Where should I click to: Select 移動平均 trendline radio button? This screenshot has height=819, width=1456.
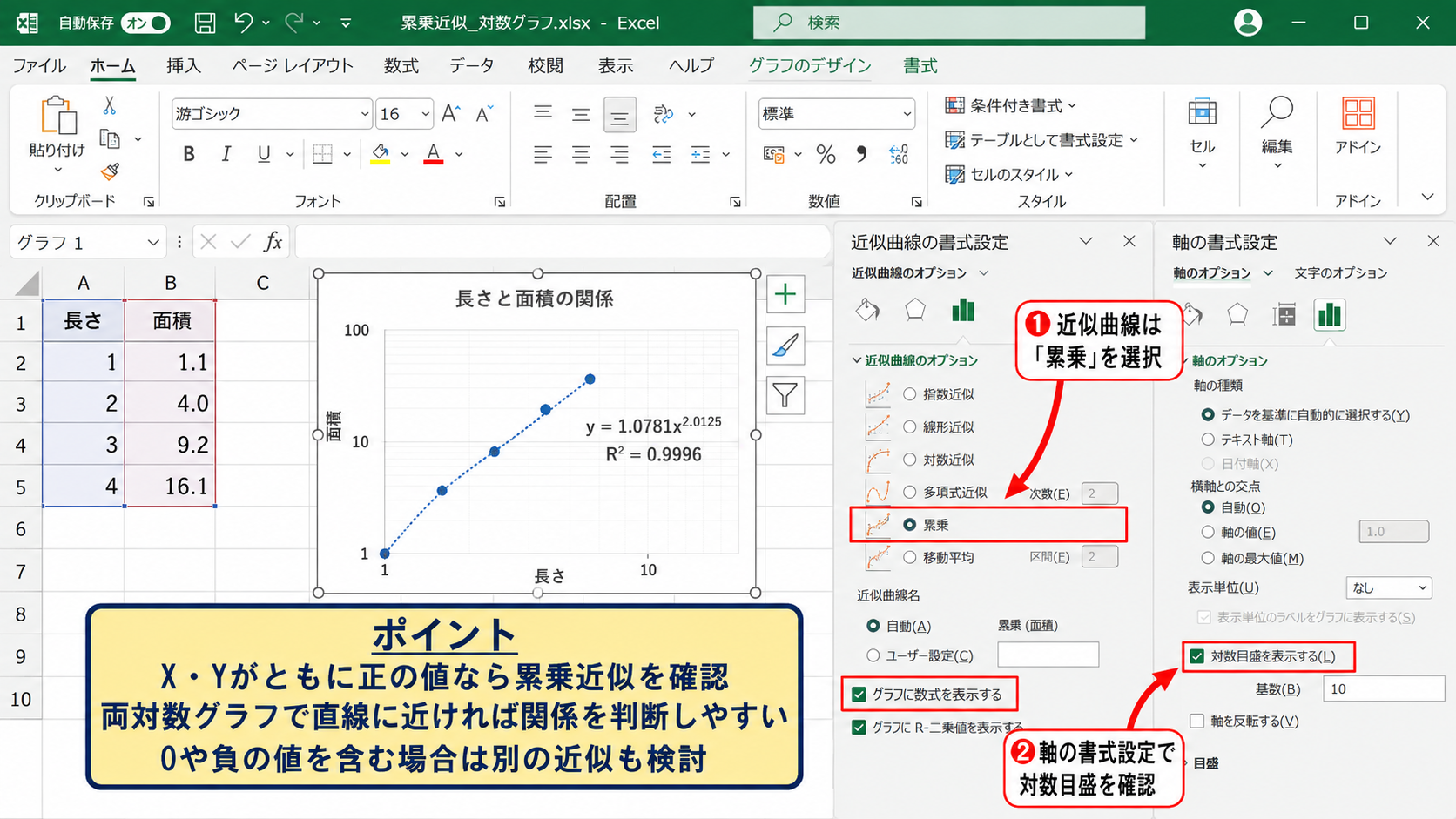pyautogui.click(x=910, y=558)
